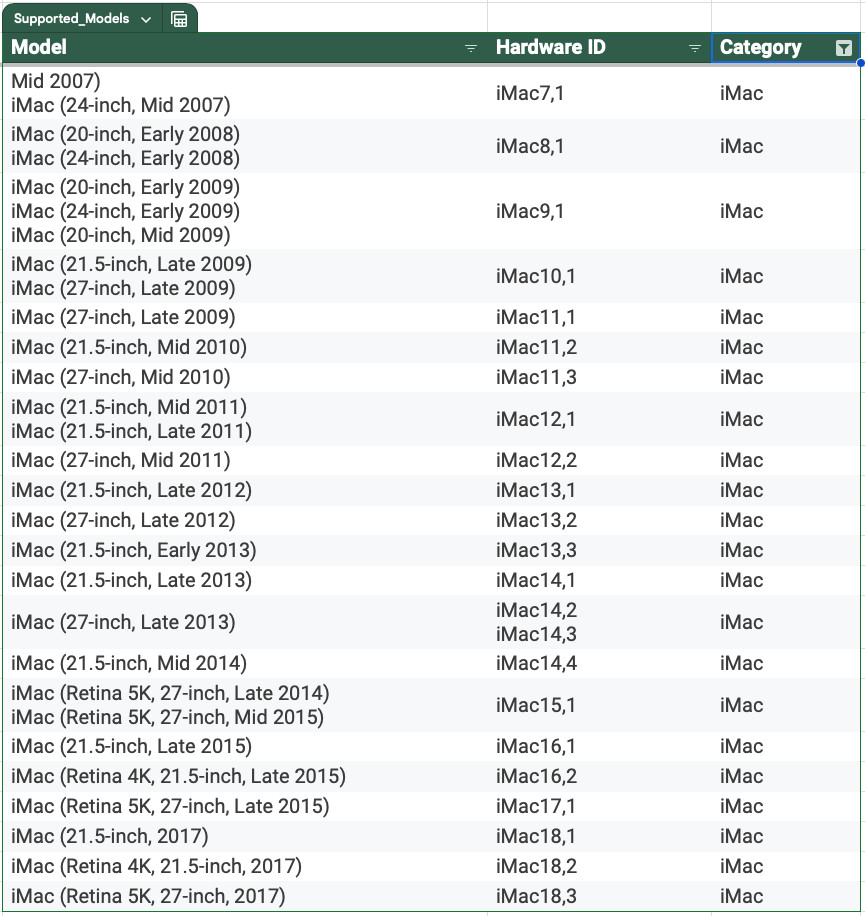Expand the Supported_Models table name dropdown

pos(146,19)
